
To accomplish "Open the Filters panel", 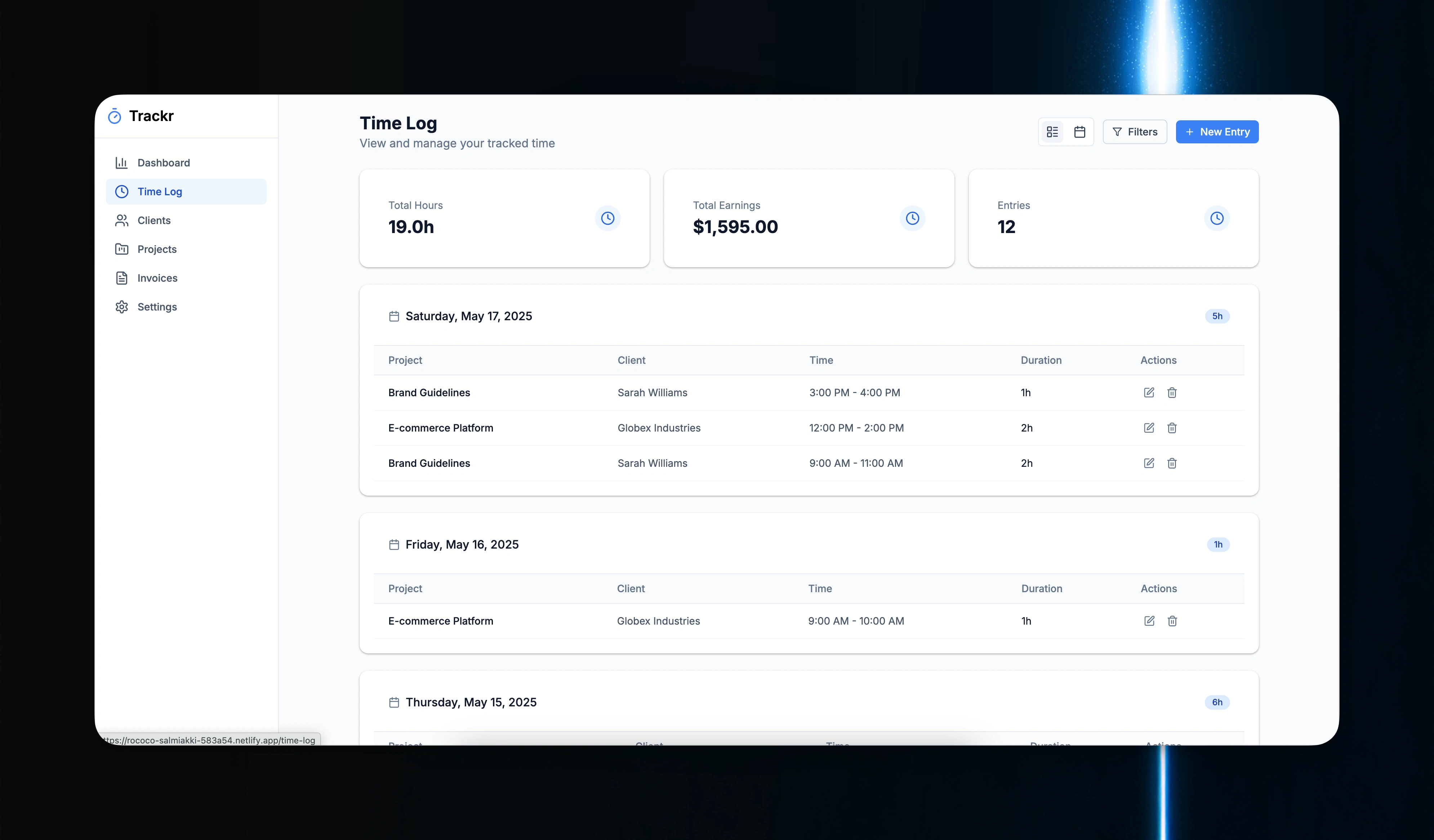I will click(1135, 132).
